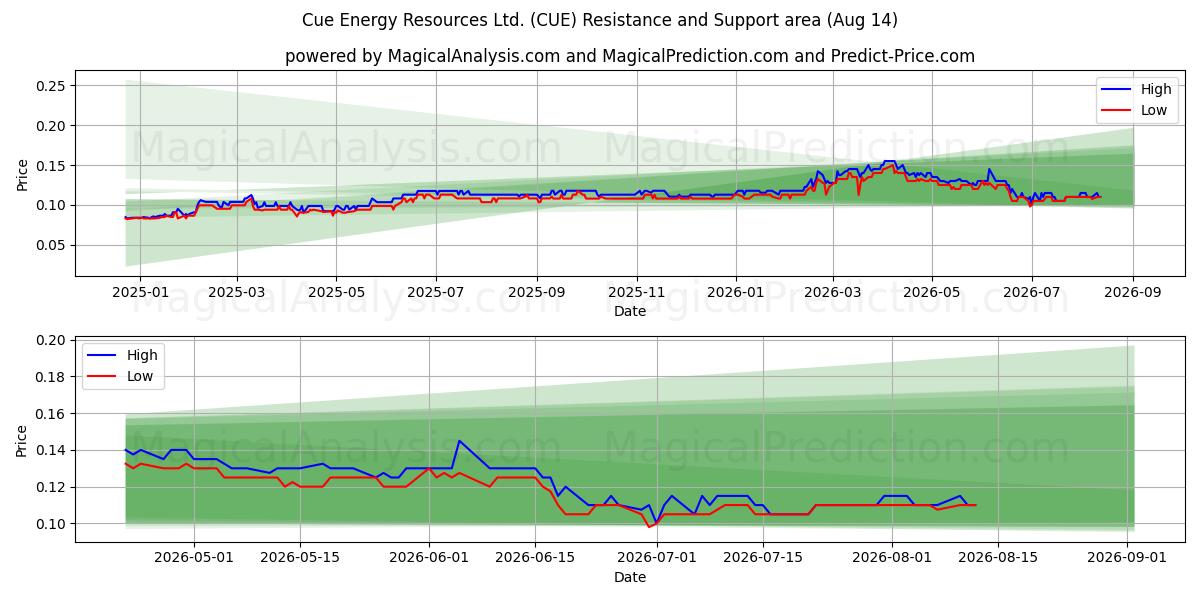The image size is (1200, 600).
Task: Click the '0.16' price tick on bottom chart
Action: [51, 414]
